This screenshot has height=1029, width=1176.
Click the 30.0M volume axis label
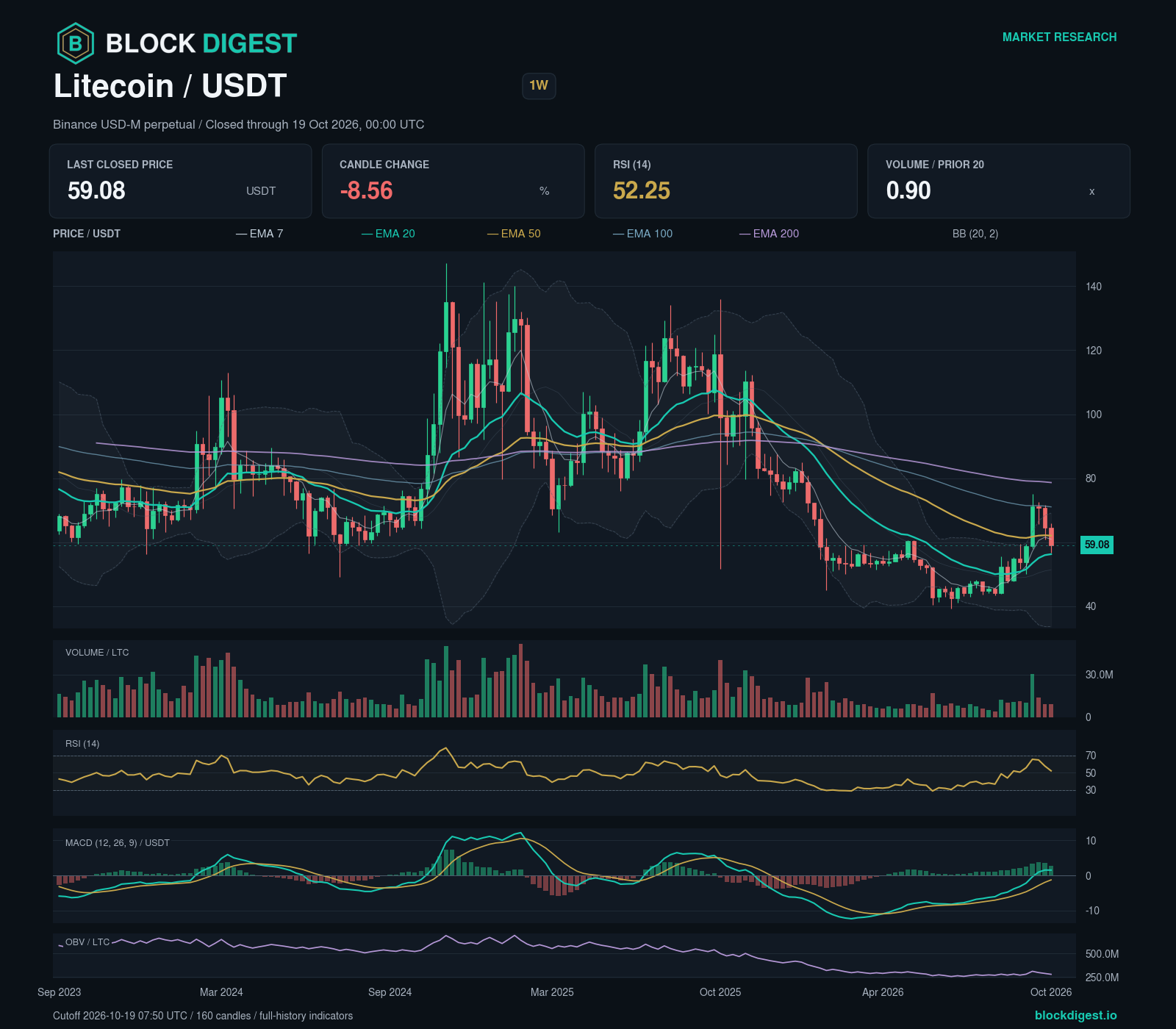pyautogui.click(x=1100, y=675)
